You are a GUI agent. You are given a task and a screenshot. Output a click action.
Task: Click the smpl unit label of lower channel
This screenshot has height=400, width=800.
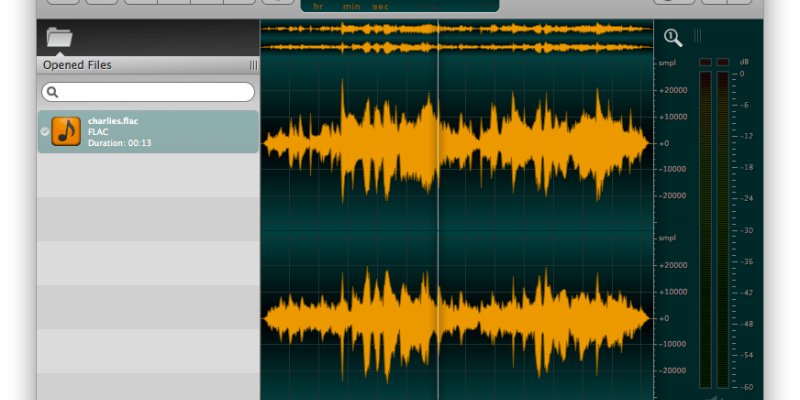668,239
